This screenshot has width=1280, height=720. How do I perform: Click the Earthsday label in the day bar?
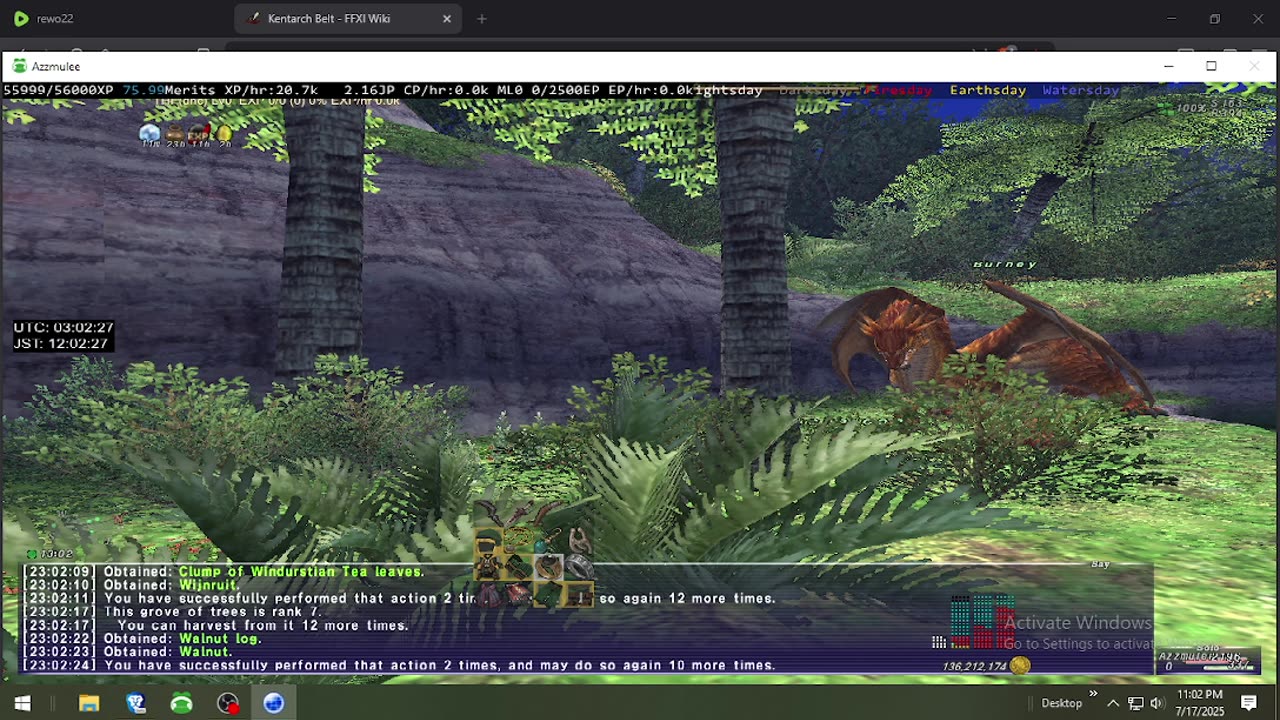click(x=988, y=90)
